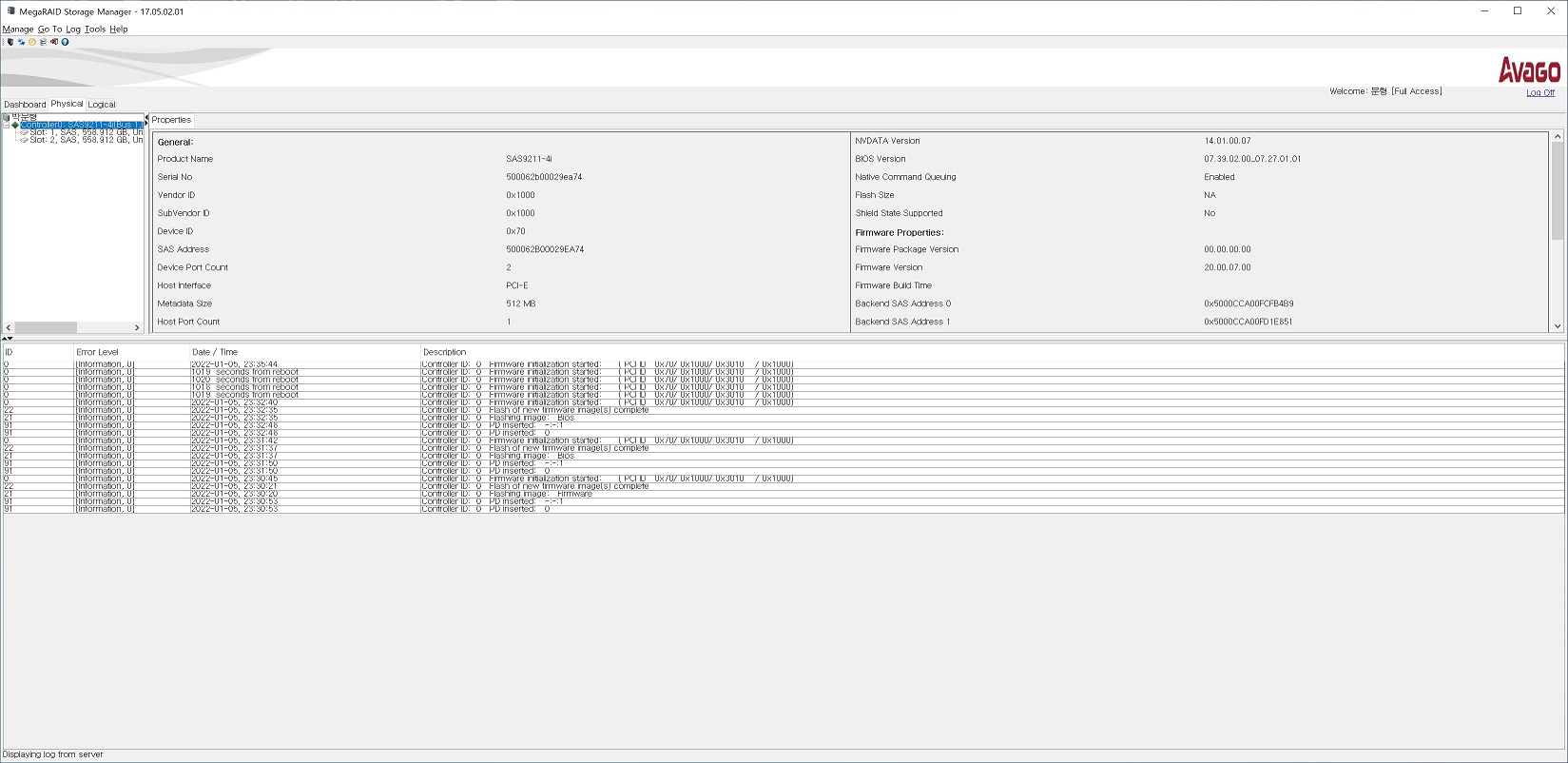Switch to the Physical tab
The width and height of the screenshot is (1568, 763).
coord(67,104)
